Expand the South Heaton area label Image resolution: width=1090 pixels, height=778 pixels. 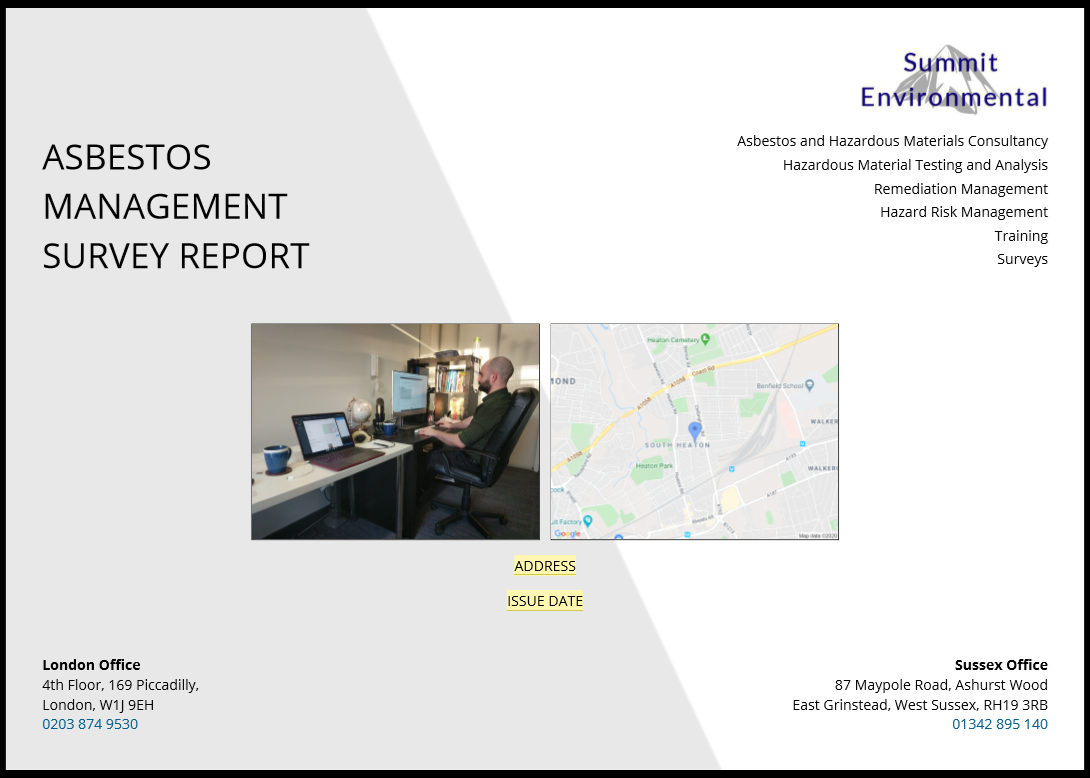[678, 445]
